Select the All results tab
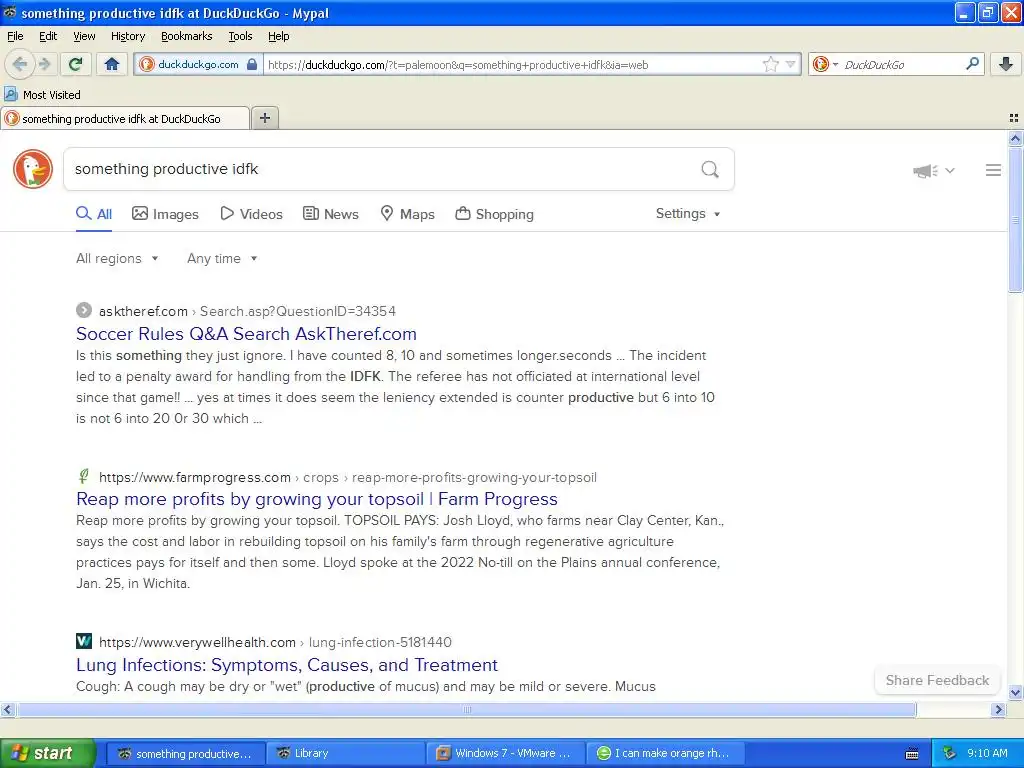Image resolution: width=1024 pixels, height=768 pixels. 94,214
